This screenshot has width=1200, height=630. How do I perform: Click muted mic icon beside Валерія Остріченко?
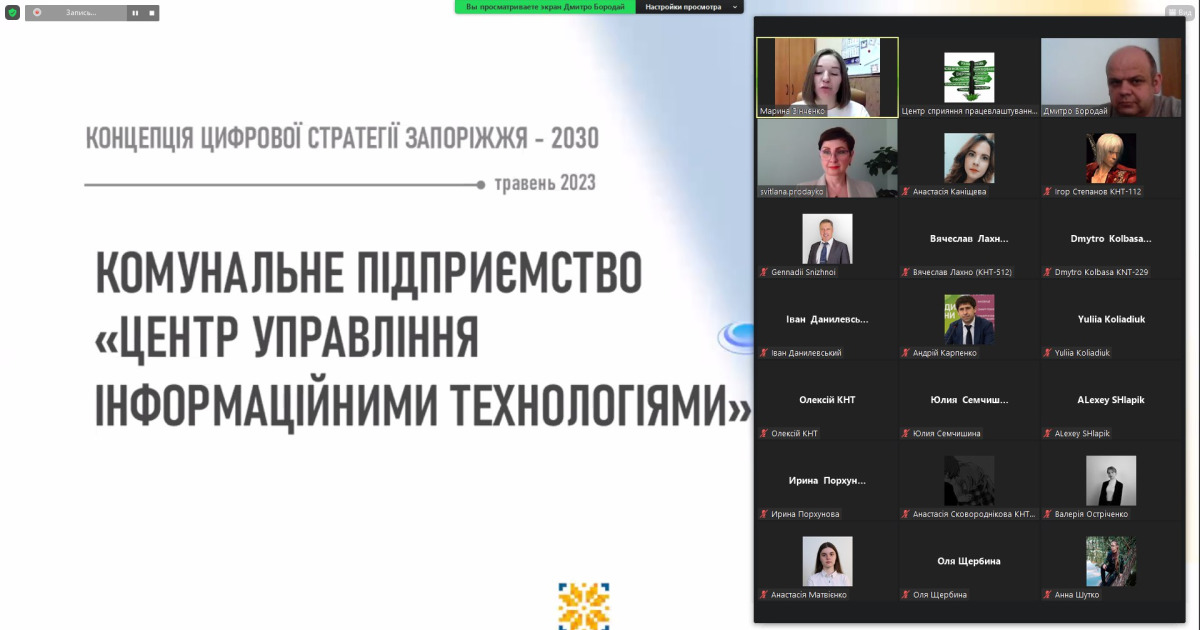pos(1048,515)
